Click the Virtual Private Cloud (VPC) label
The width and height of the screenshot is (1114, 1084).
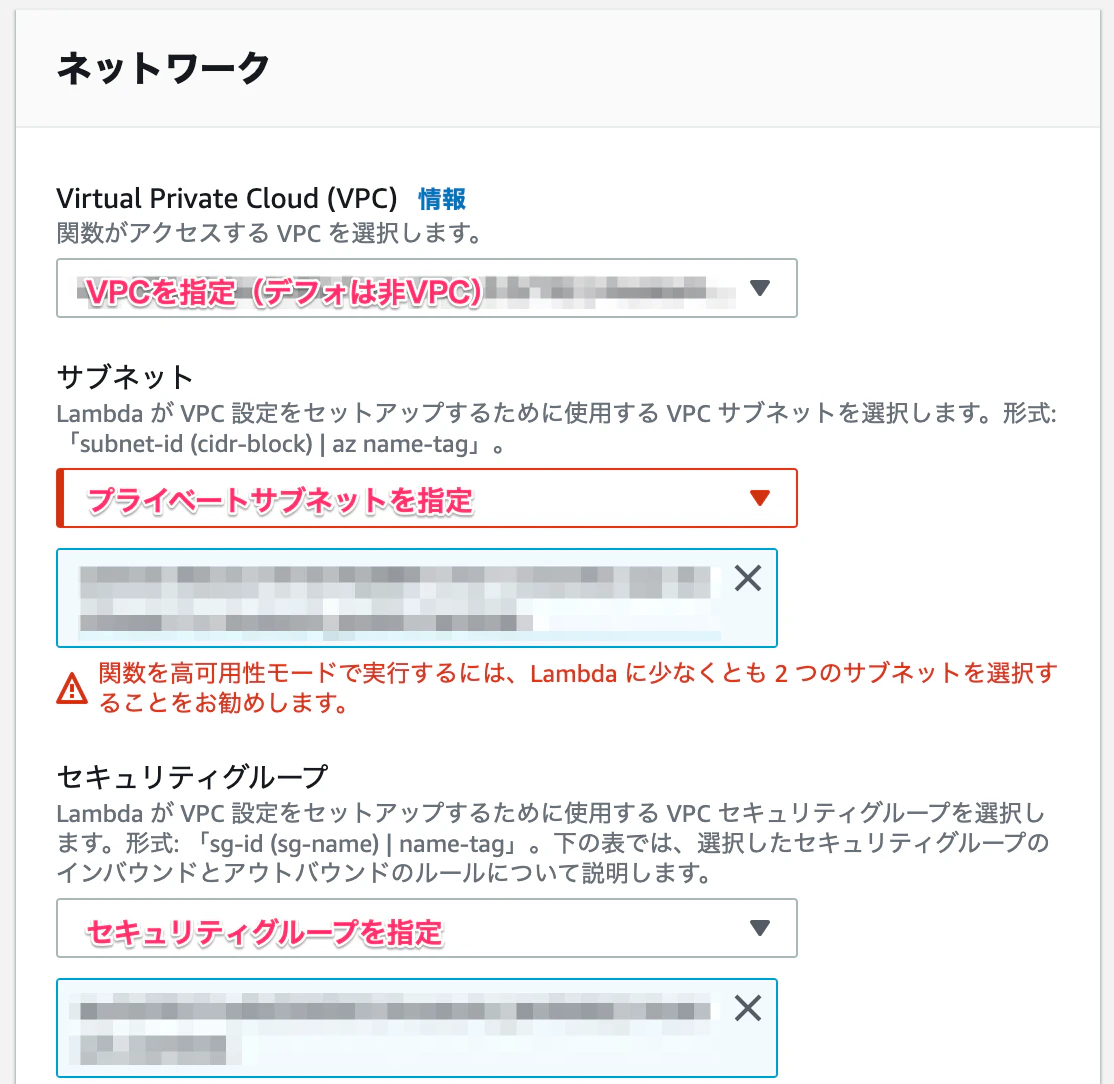coord(227,199)
